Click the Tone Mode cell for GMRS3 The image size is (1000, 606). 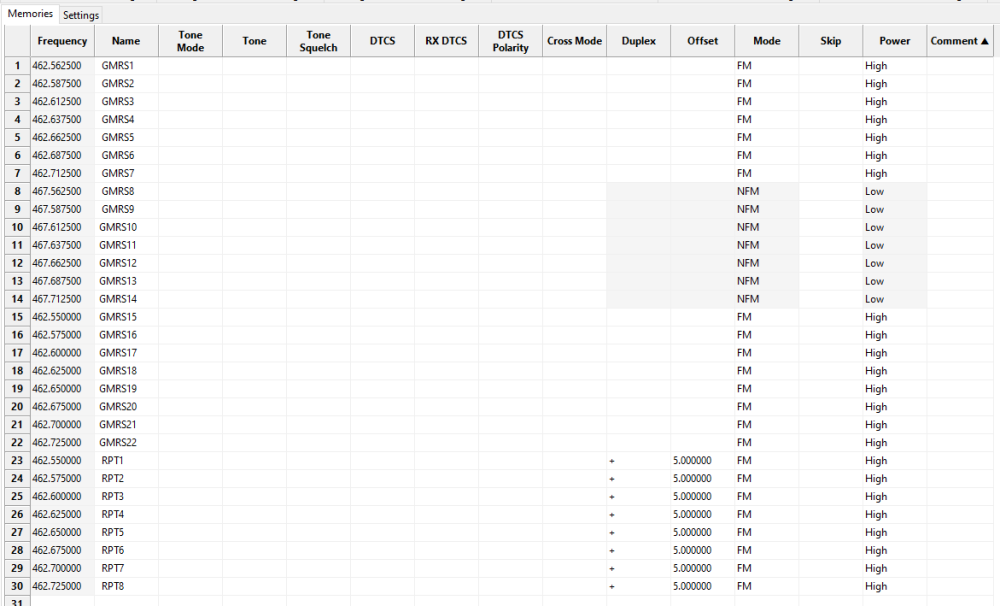pos(190,102)
